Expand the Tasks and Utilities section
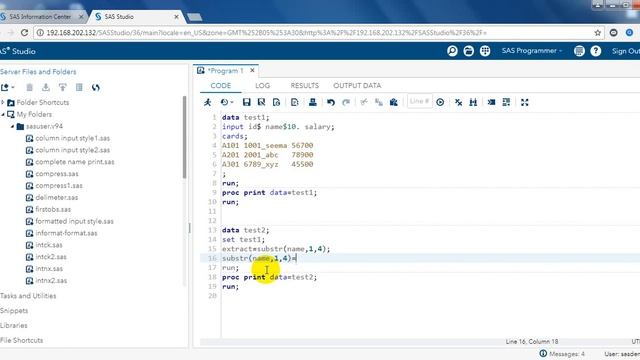The image size is (640, 360). 28,296
